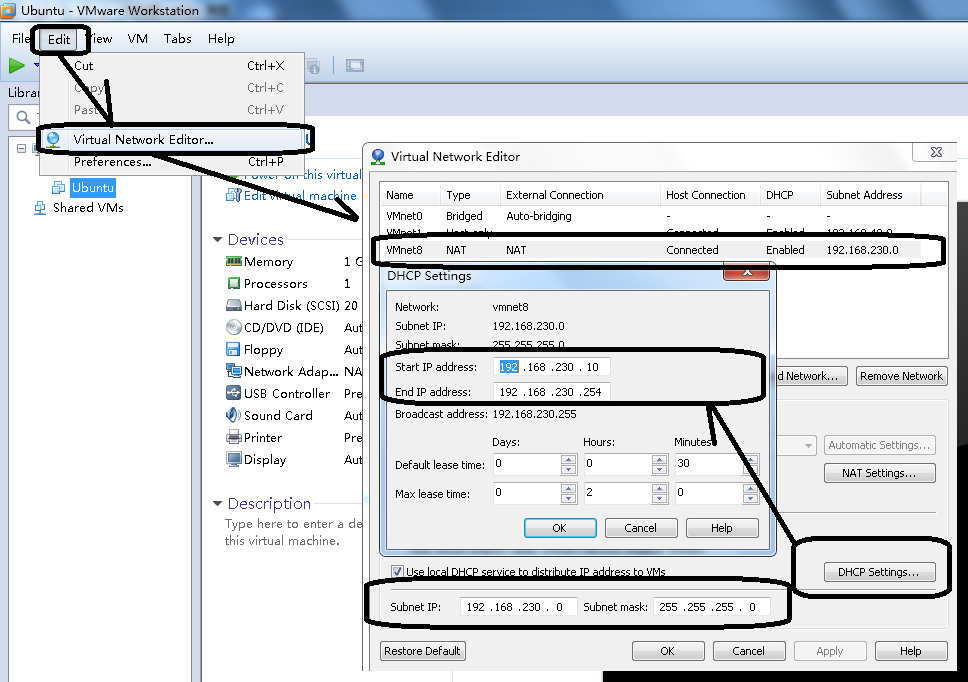Click the green Power On play icon
This screenshot has height=682, width=968.
[x=16, y=66]
